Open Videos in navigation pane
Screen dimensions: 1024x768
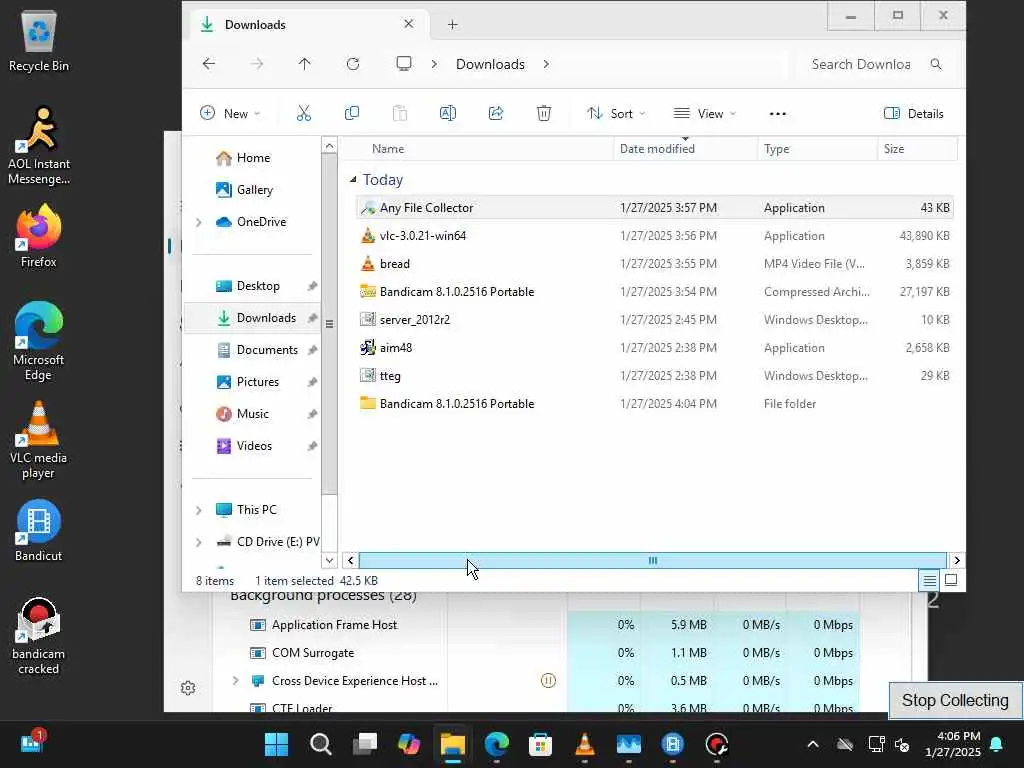coord(254,446)
